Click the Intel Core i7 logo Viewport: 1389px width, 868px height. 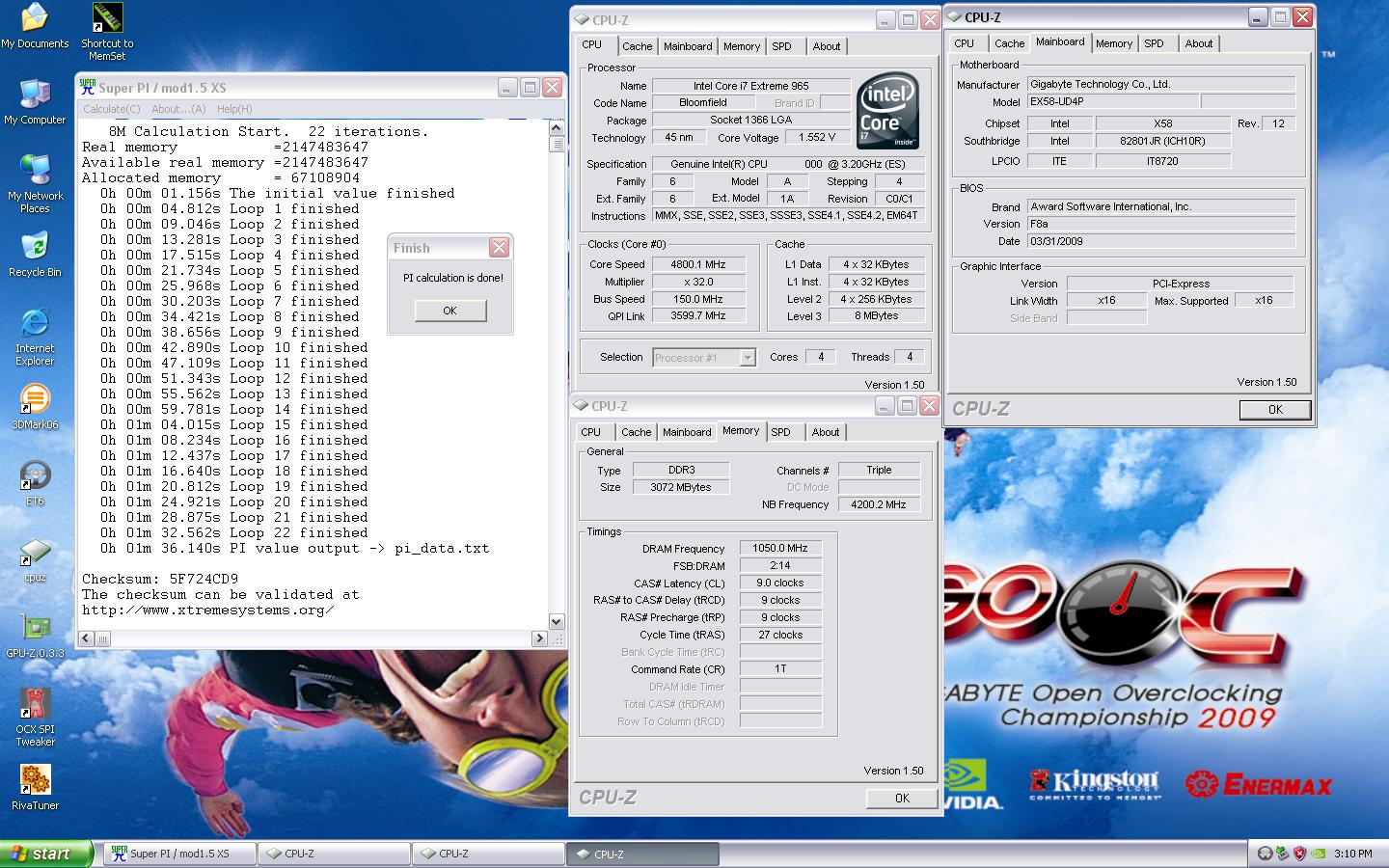(887, 110)
